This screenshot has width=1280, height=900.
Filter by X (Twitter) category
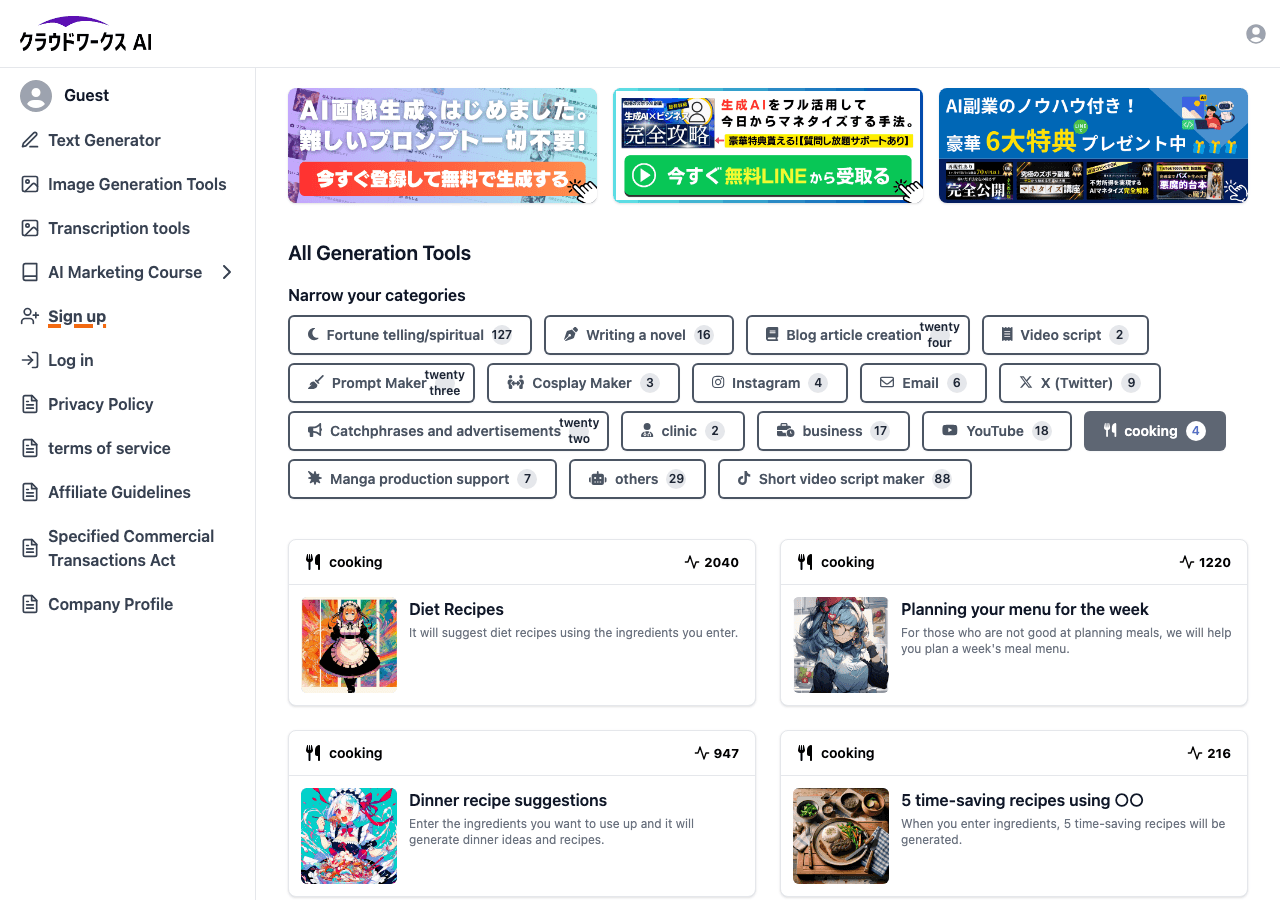click(x=1080, y=383)
